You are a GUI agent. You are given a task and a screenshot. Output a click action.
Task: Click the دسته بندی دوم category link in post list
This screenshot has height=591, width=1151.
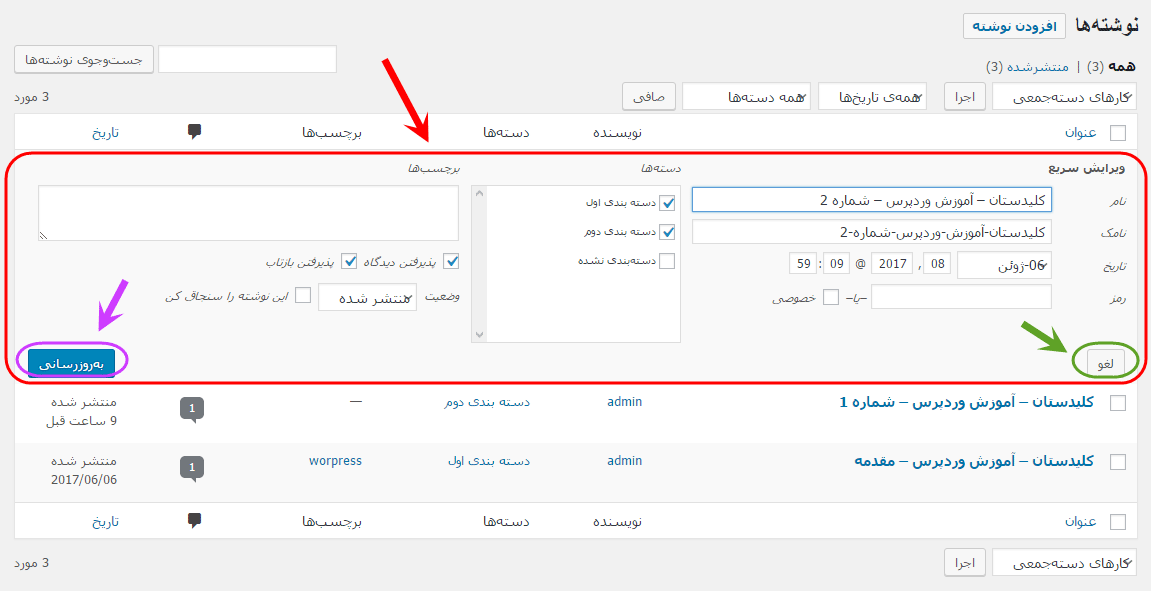tap(487, 402)
